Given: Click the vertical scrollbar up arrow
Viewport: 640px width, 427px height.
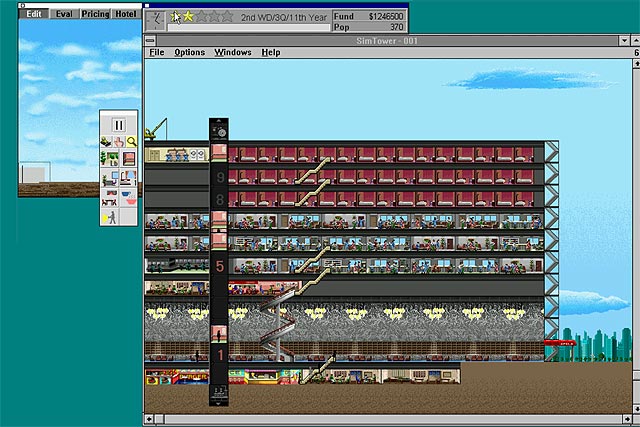Looking at the screenshot, I should click(x=636, y=63).
